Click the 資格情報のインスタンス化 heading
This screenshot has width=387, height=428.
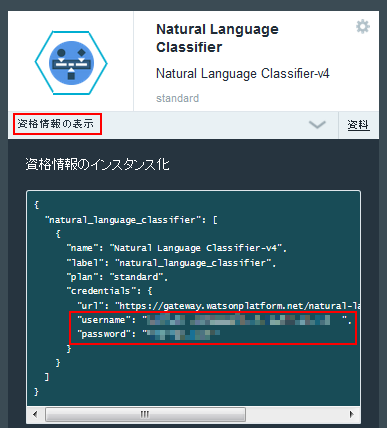[98, 164]
